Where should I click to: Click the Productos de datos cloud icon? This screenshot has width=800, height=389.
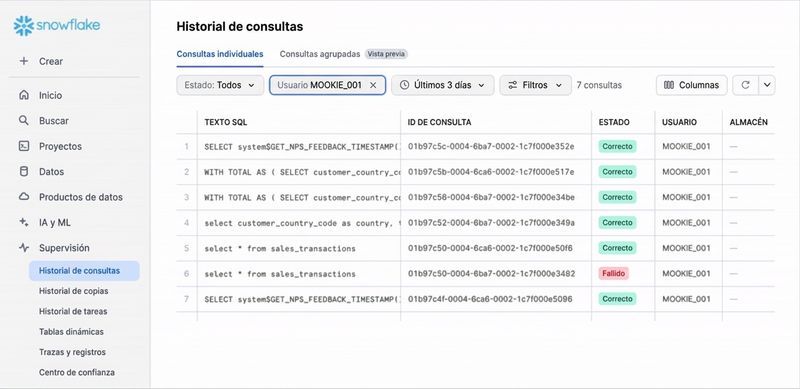[x=23, y=197]
